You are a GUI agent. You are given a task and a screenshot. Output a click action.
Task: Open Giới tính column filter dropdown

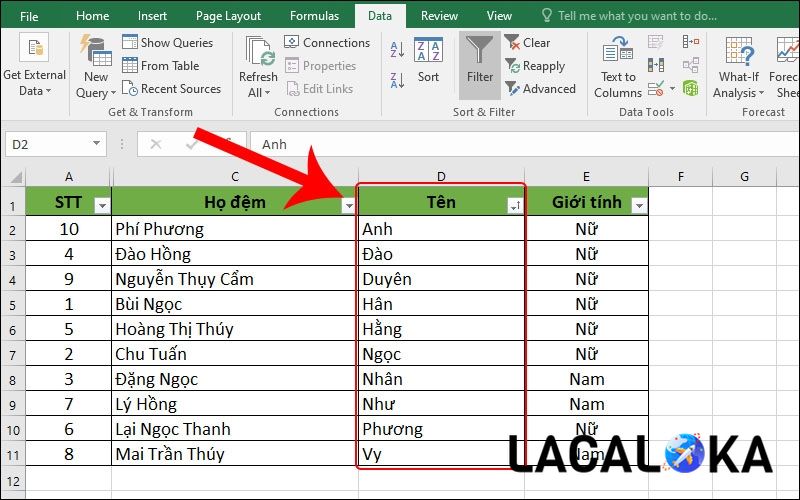pos(639,206)
